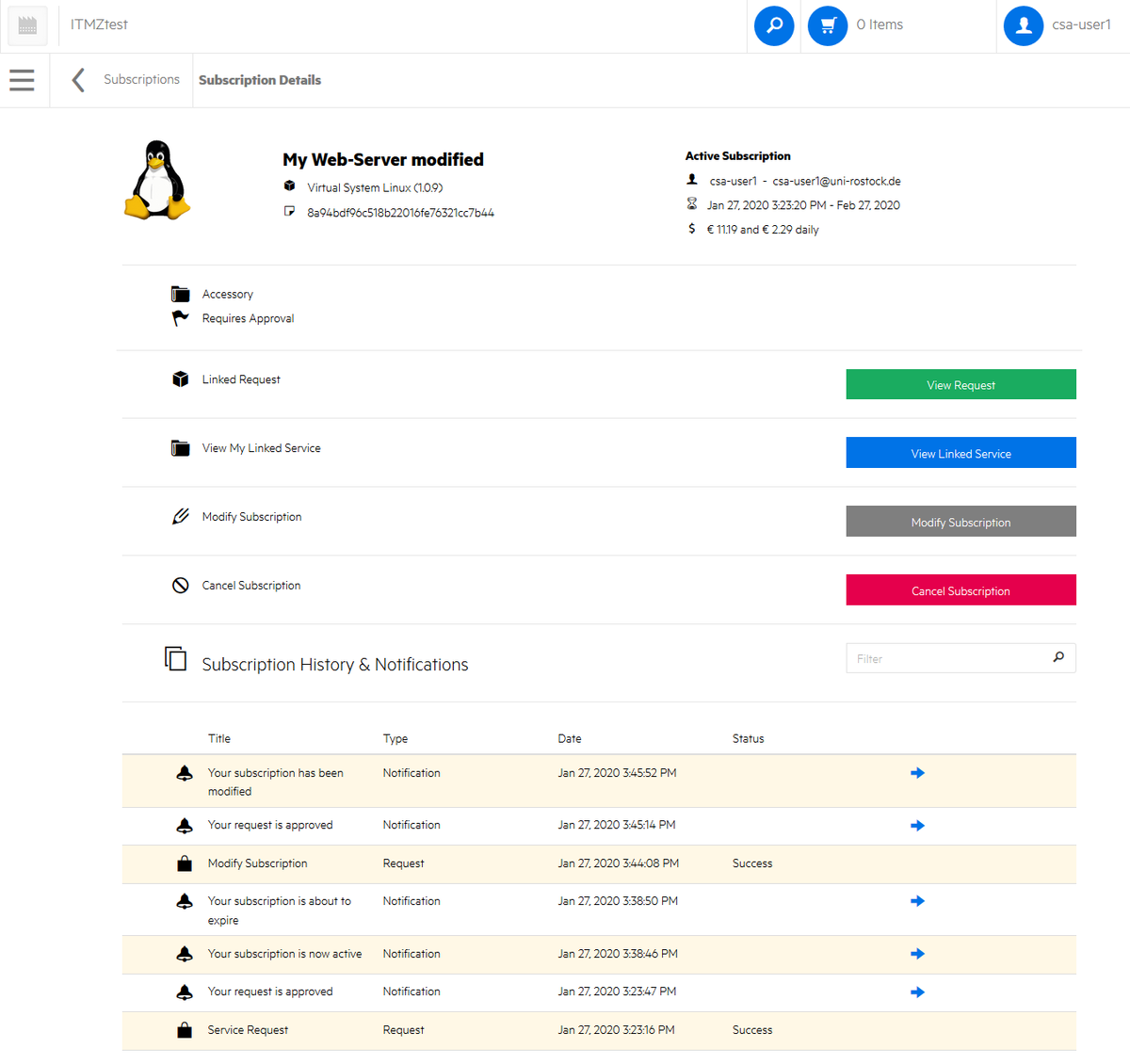This screenshot has height=1064, width=1130.
Task: Click bell icon for 'subscription is about to expire'
Action: click(185, 901)
